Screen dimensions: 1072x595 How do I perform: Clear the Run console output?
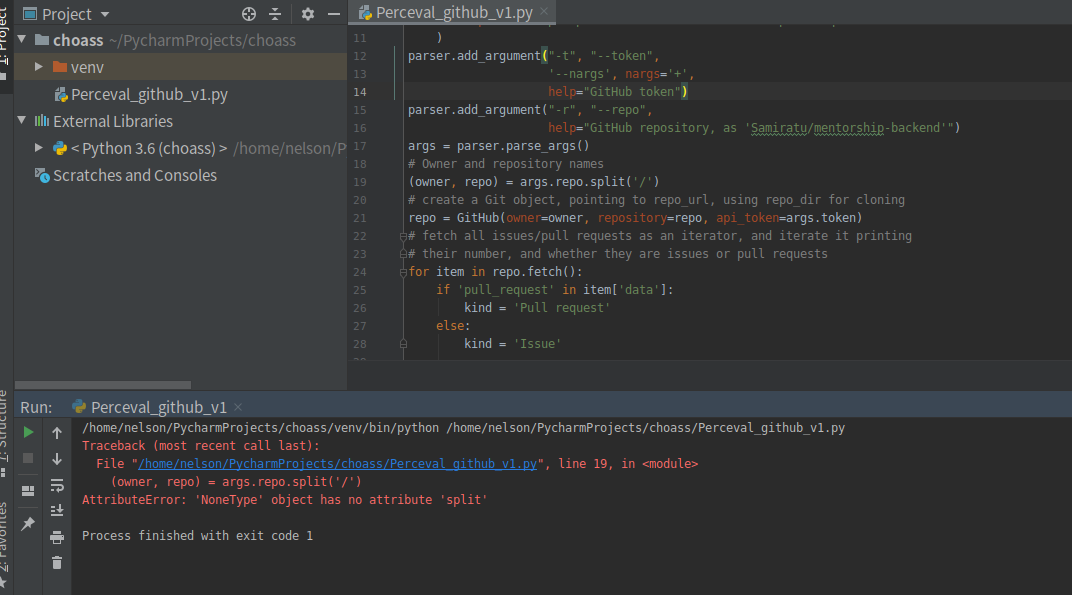point(57,562)
